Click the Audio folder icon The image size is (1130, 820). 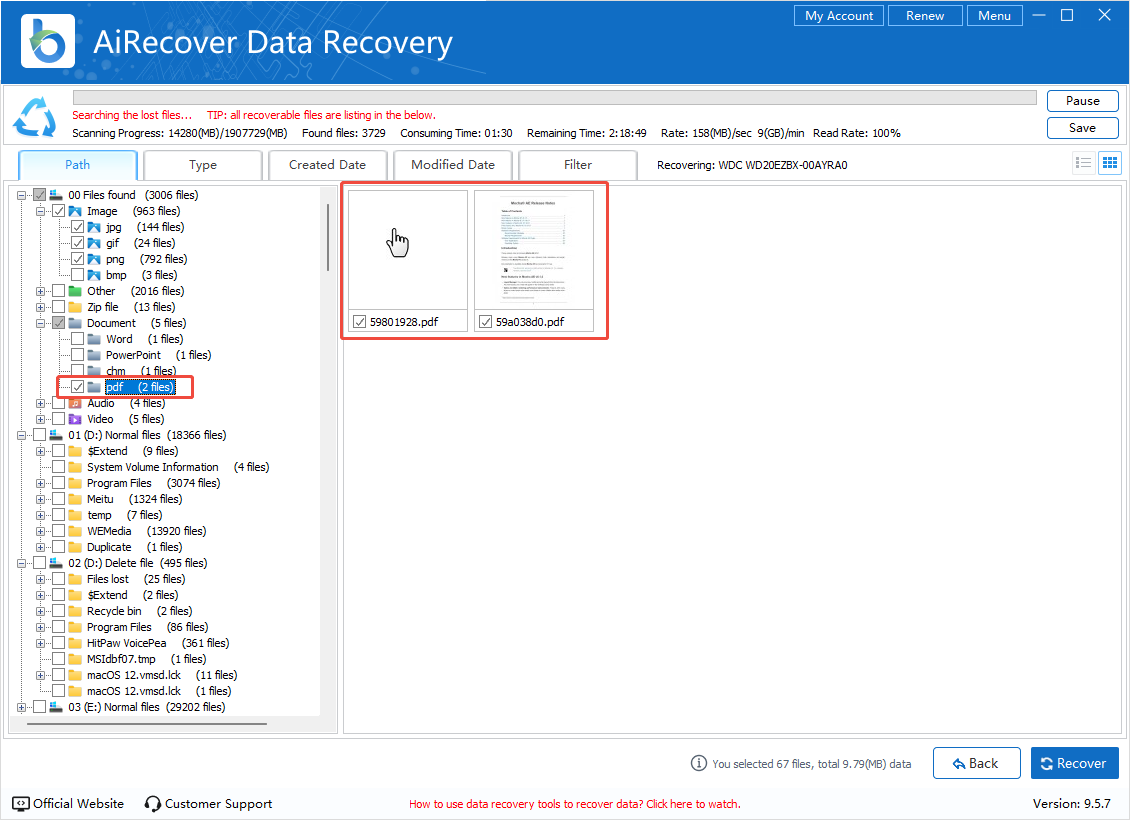point(75,403)
